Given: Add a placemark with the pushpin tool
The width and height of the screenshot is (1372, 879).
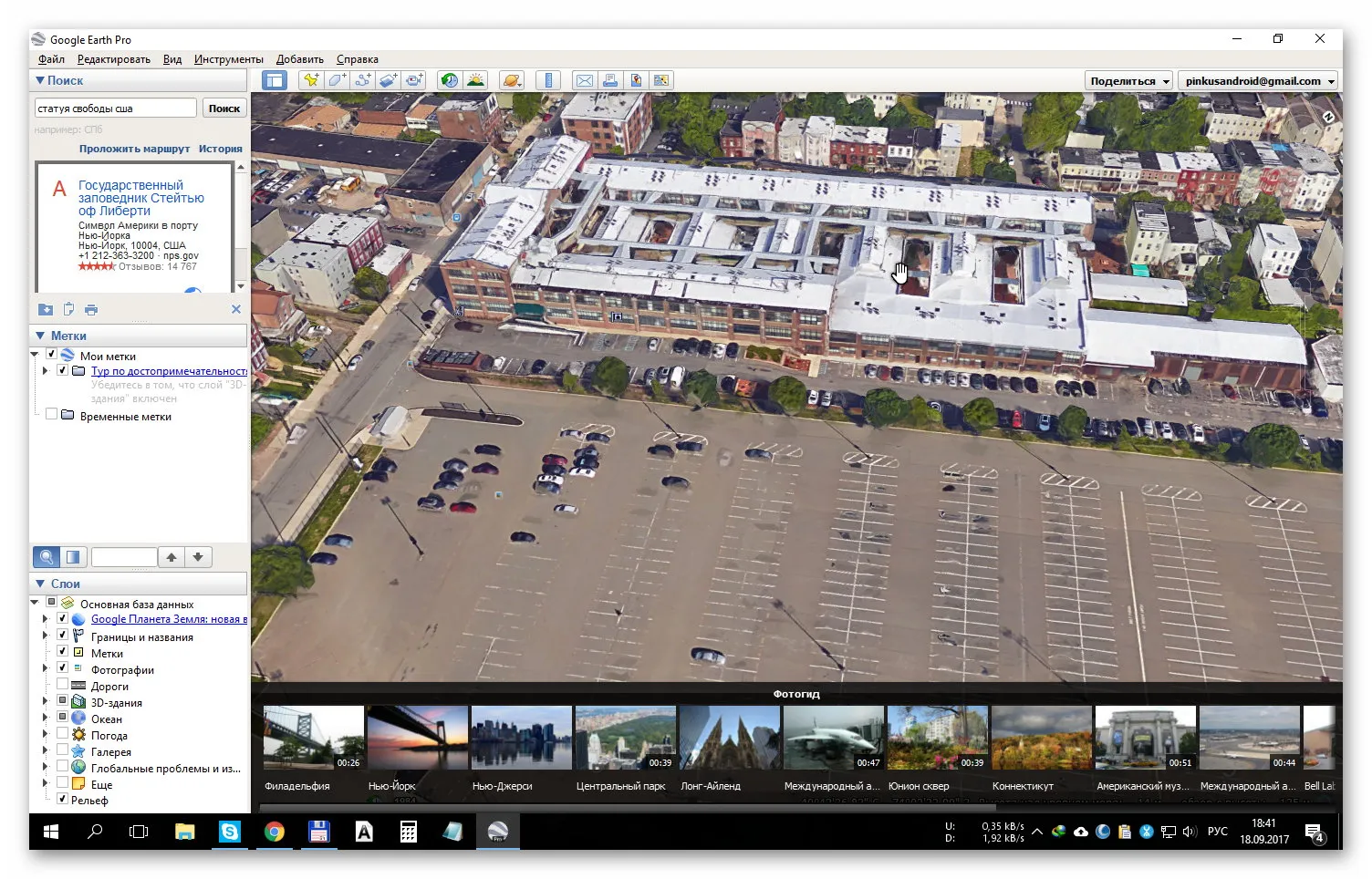Looking at the screenshot, I should tap(311, 80).
